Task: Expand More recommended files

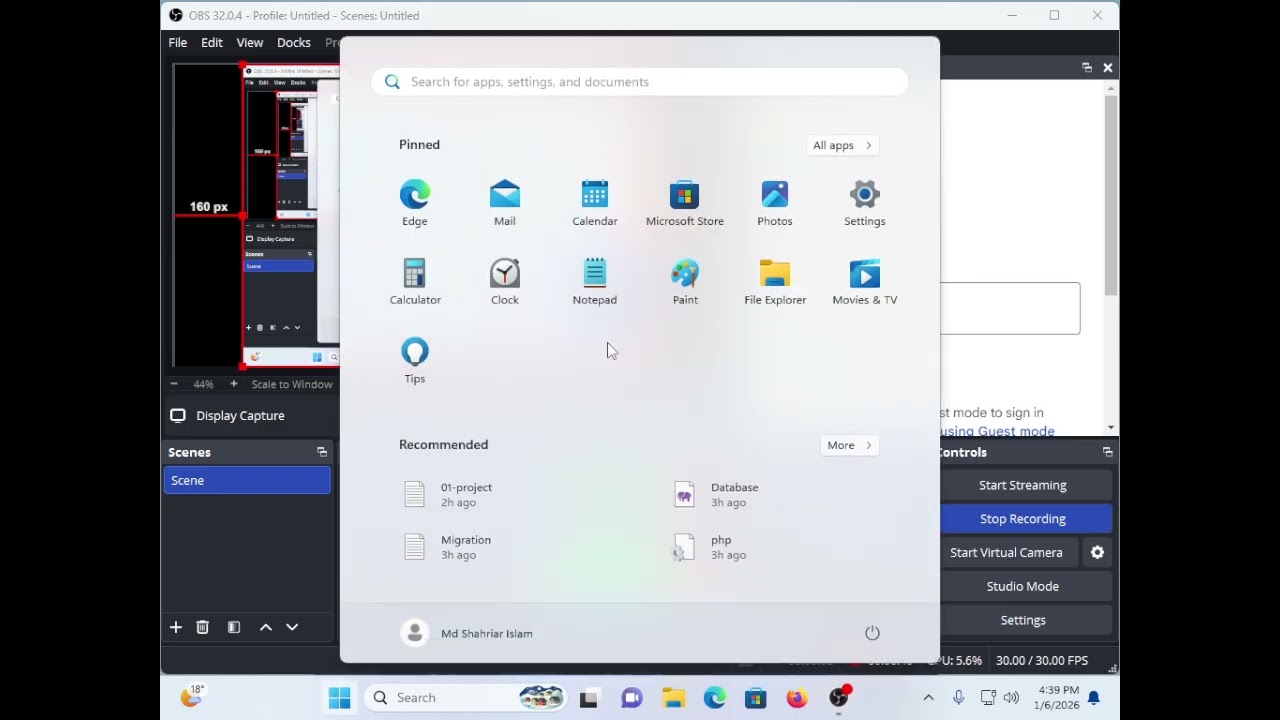Action: click(x=849, y=445)
